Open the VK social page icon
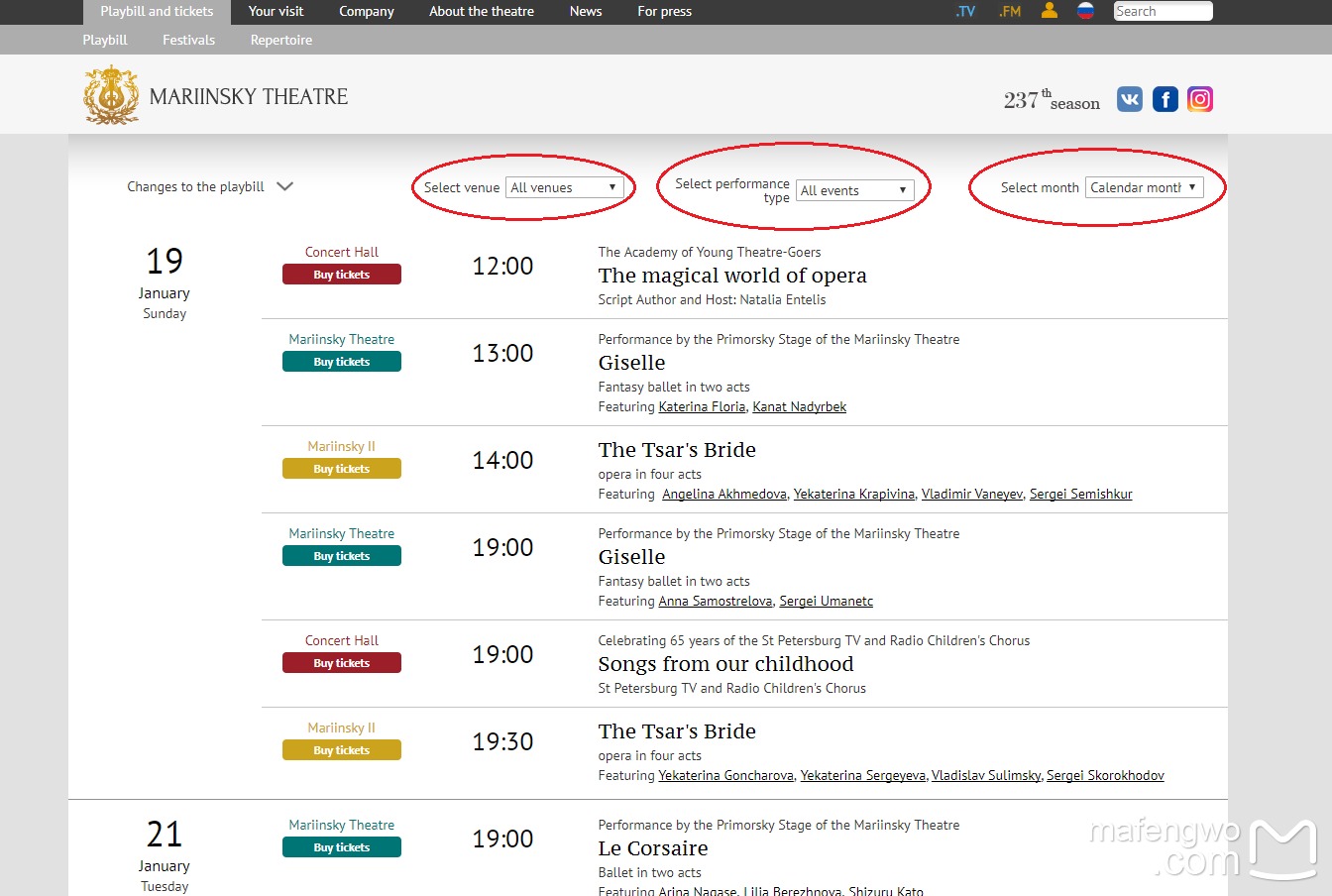The image size is (1332, 896). pyautogui.click(x=1130, y=99)
